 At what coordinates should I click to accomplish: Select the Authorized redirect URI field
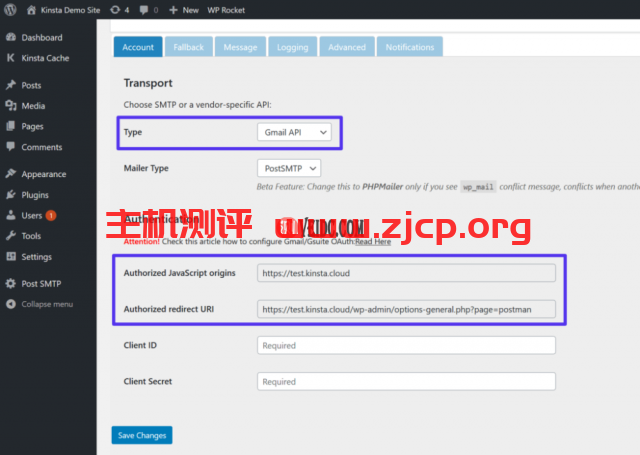pos(406,309)
